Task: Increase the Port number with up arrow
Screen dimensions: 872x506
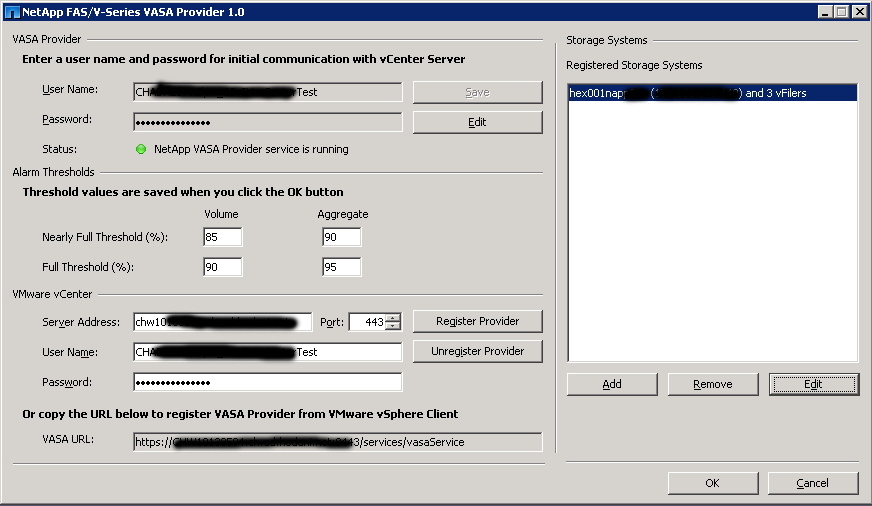Action: (x=393, y=318)
